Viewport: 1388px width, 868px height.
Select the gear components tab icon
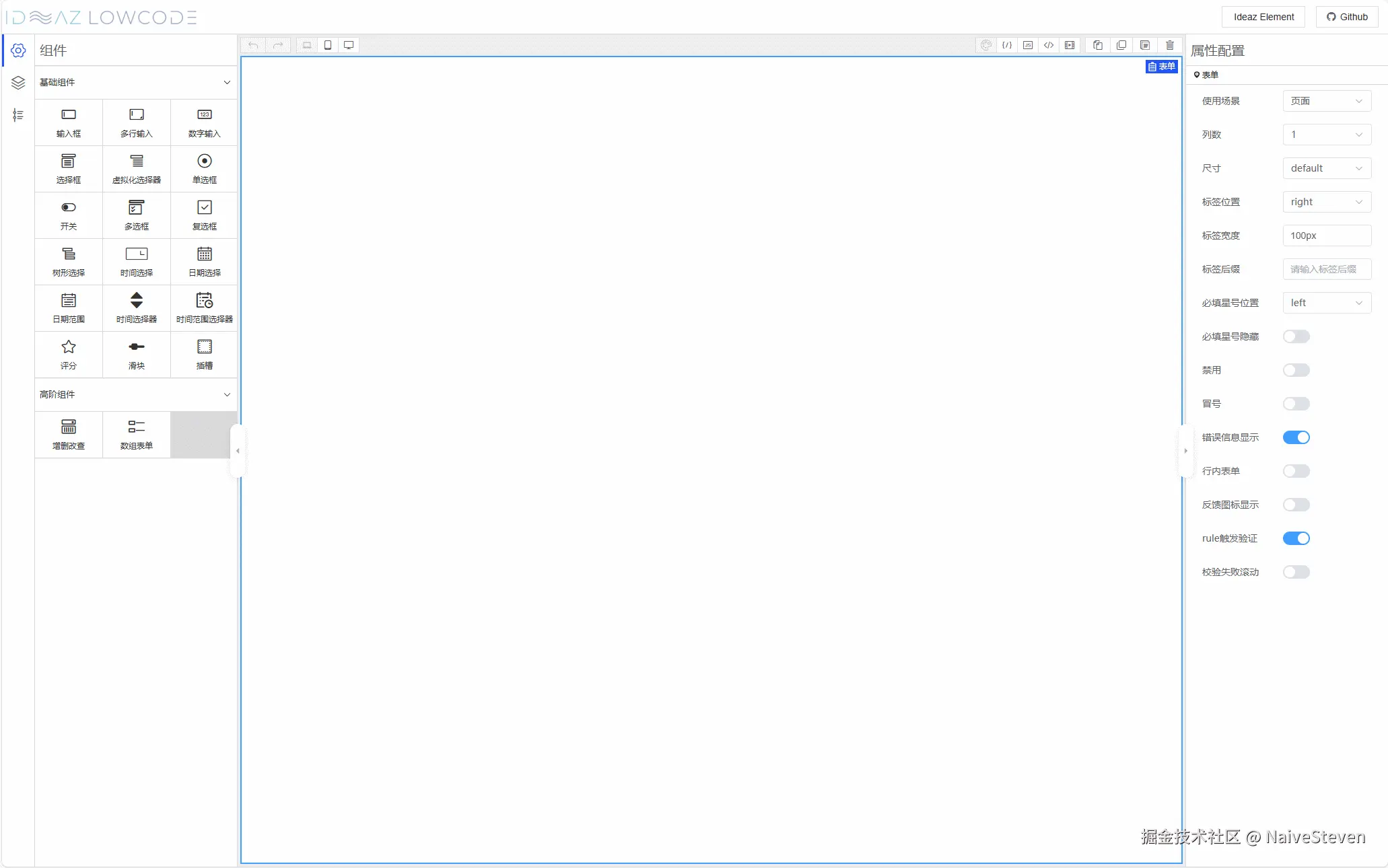(18, 50)
